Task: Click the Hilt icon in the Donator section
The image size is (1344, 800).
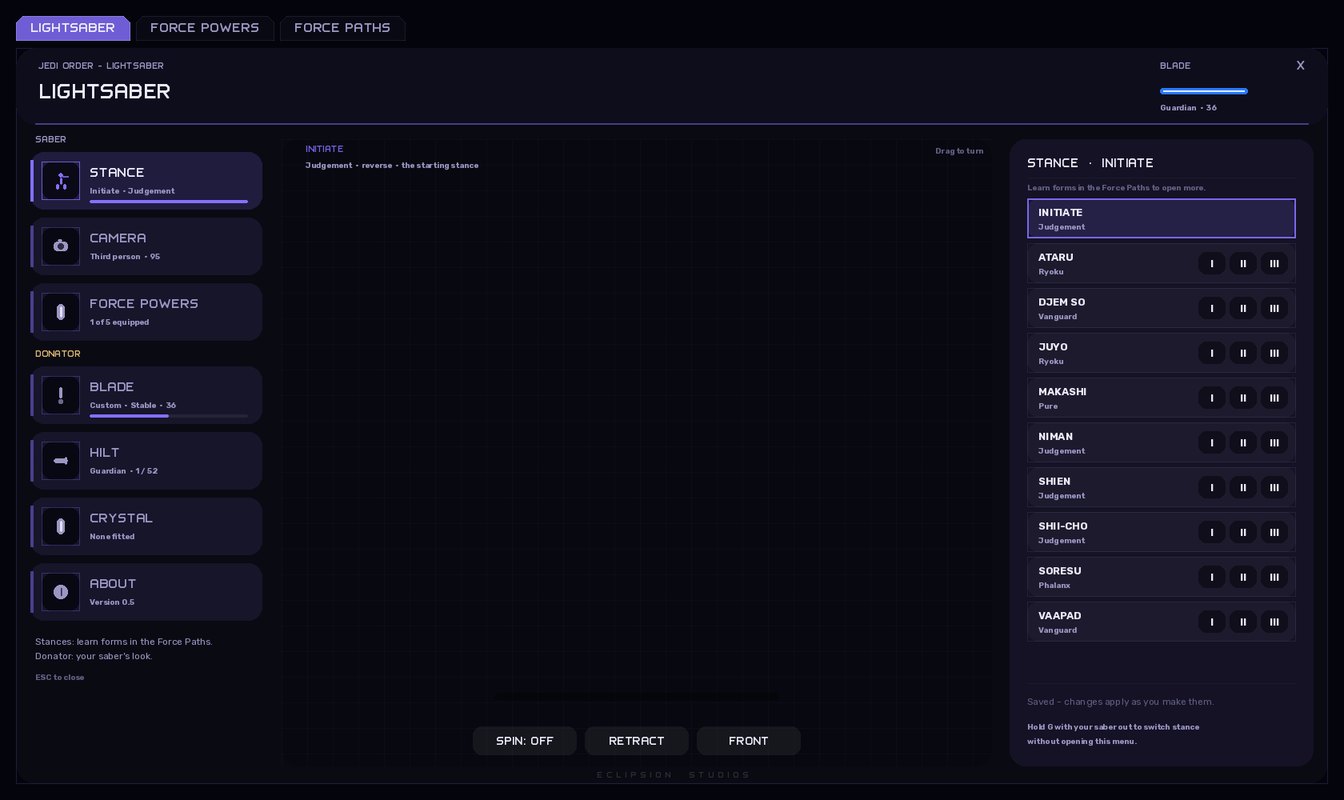Action: pos(61,460)
